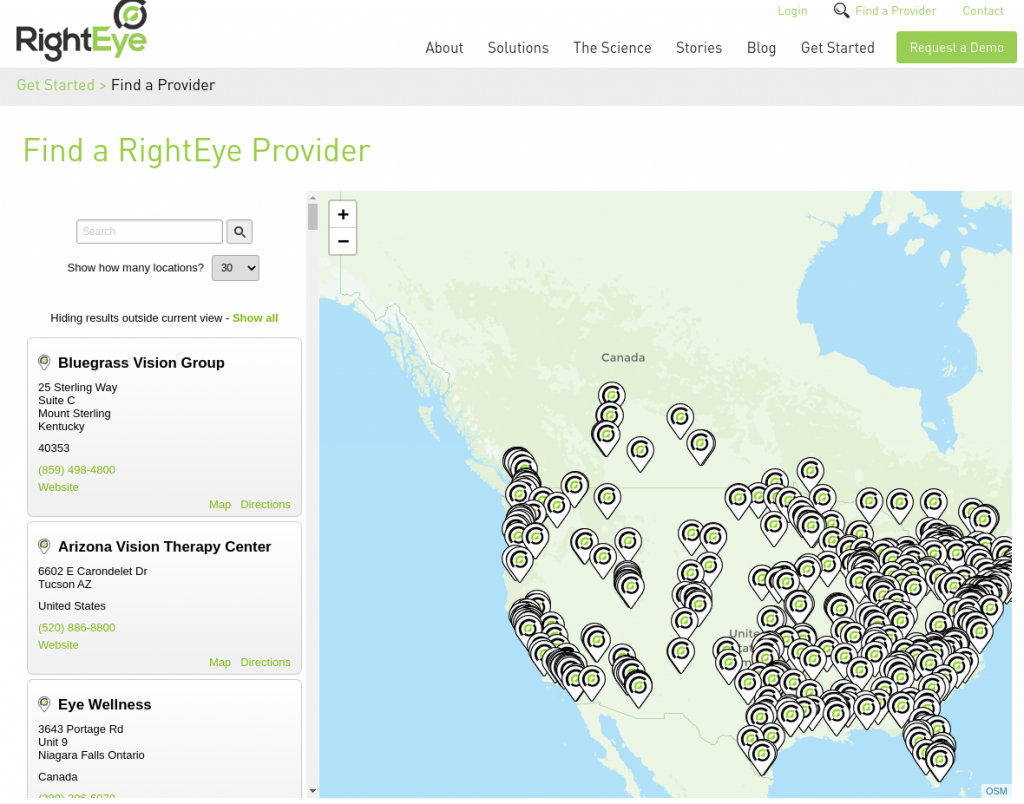Viewport: 1024px width, 804px height.
Task: Open the About menu
Action: point(444,48)
